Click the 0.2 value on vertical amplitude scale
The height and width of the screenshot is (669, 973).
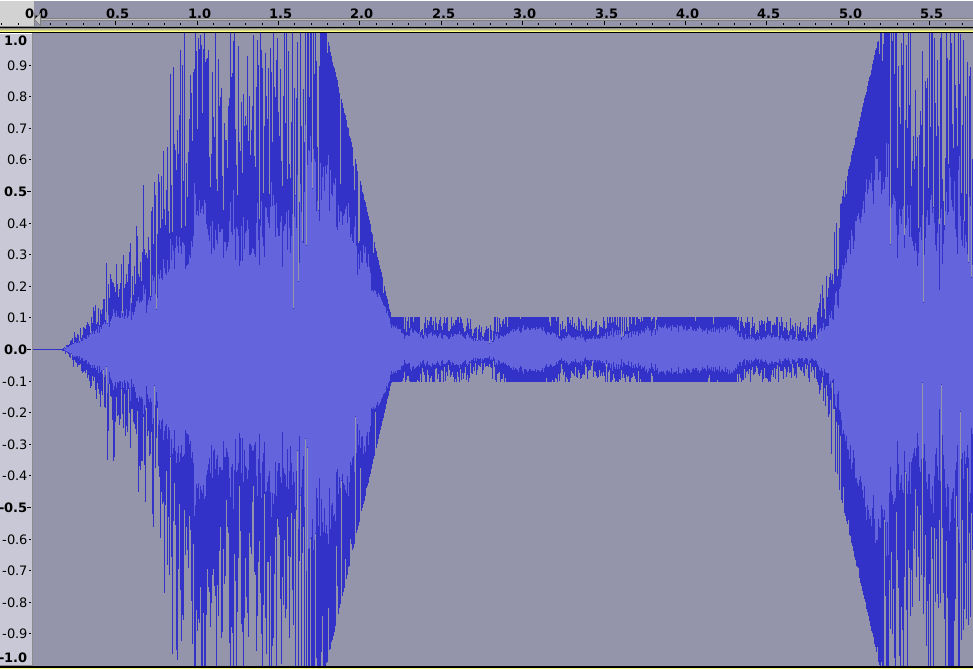pyautogui.click(x=17, y=286)
